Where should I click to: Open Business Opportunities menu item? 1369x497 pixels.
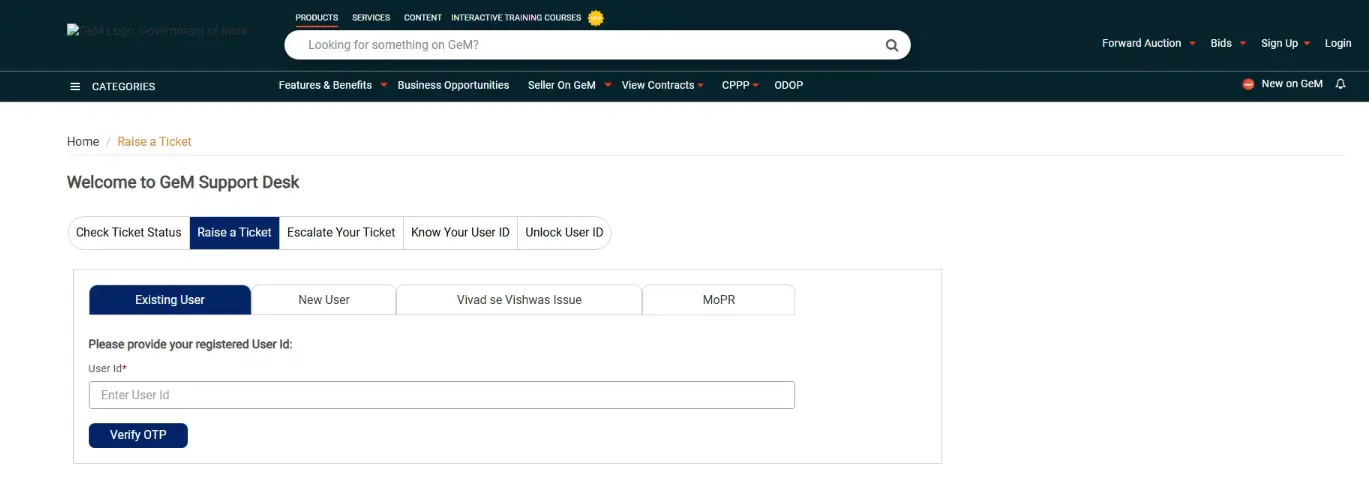tap(453, 85)
